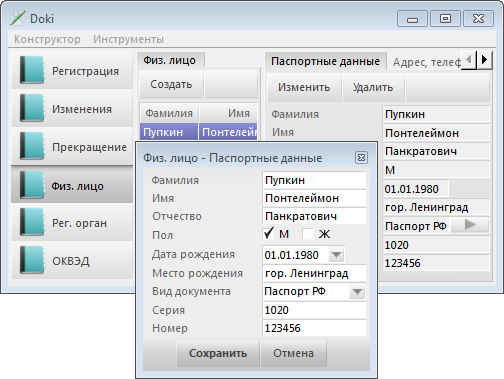Click the book icon next to Прекращение
This screenshot has width=504, height=379.
[x=32, y=146]
